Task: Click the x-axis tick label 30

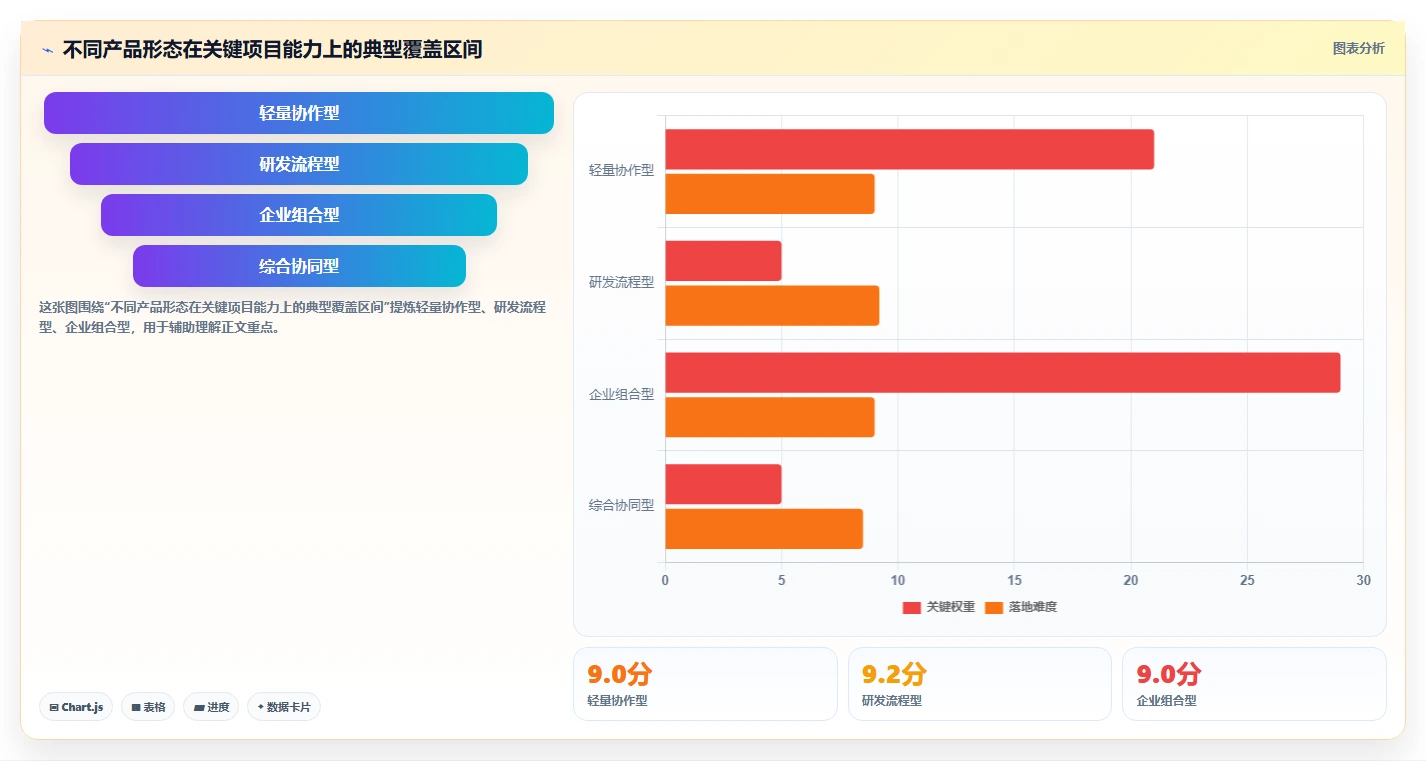Action: [1363, 580]
